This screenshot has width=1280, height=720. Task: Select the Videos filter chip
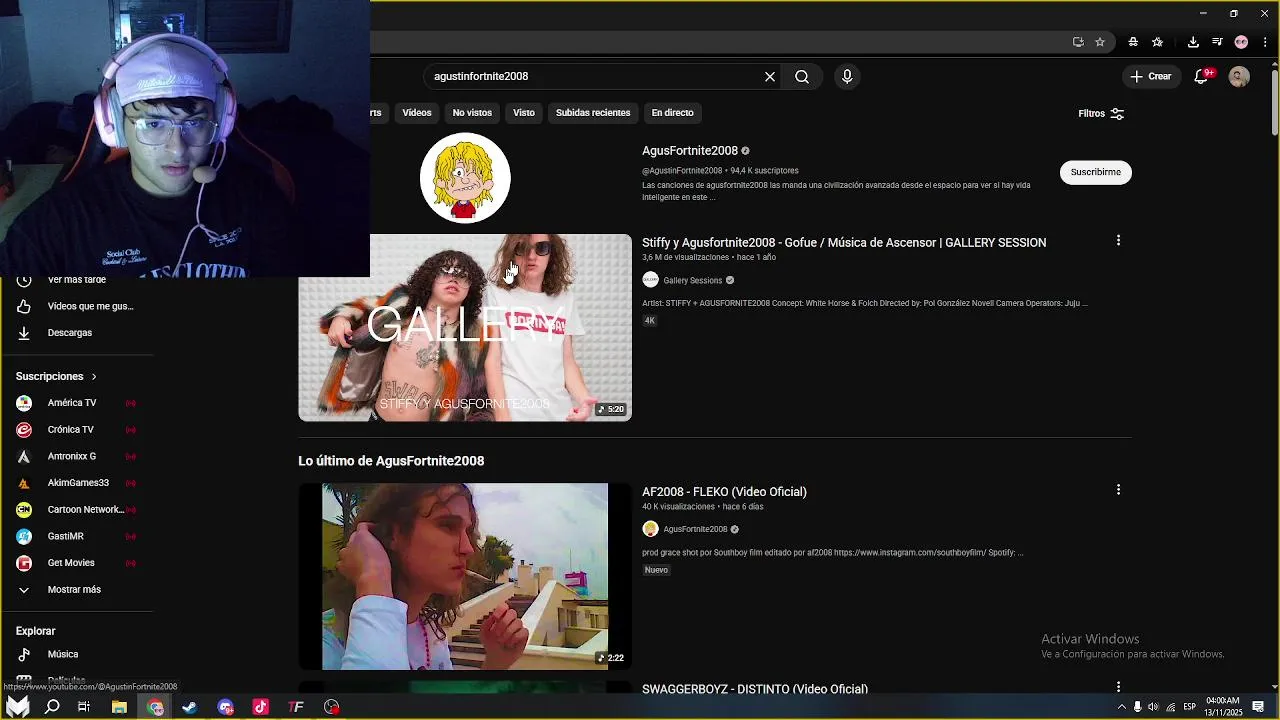click(x=417, y=113)
